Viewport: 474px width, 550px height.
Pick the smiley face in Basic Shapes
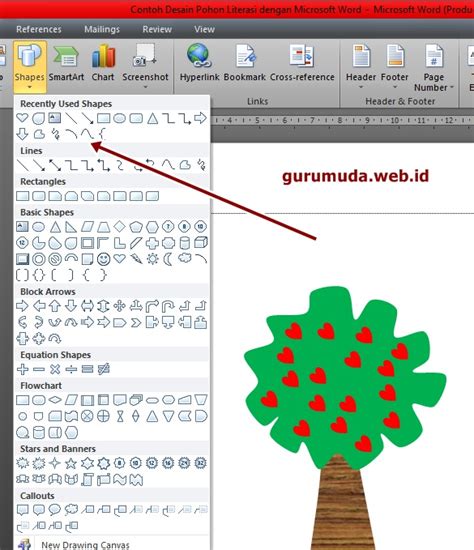coord(104,259)
